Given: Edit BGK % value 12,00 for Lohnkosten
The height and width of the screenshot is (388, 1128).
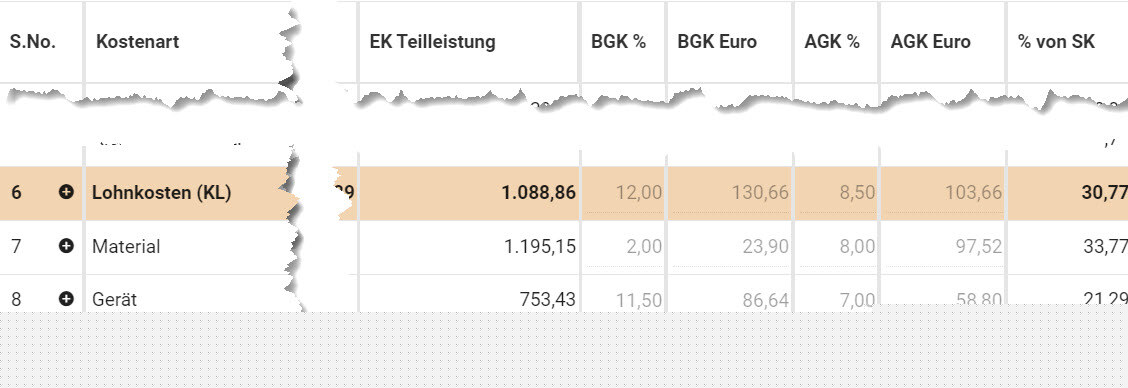Looking at the screenshot, I should tap(624, 193).
